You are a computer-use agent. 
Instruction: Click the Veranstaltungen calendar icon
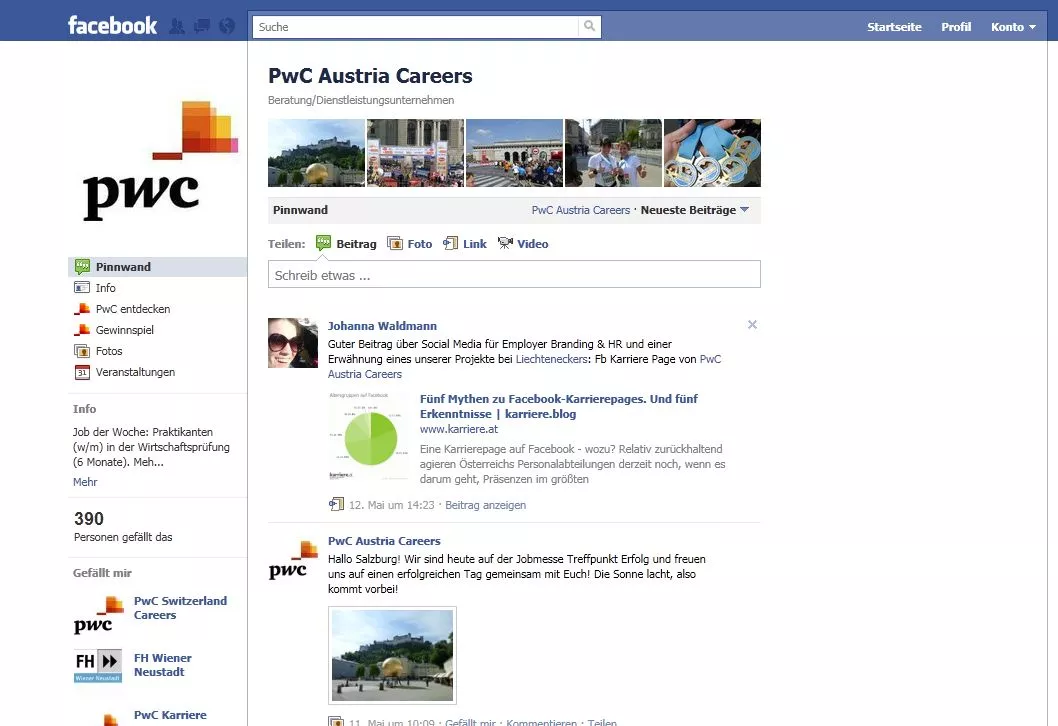point(82,372)
